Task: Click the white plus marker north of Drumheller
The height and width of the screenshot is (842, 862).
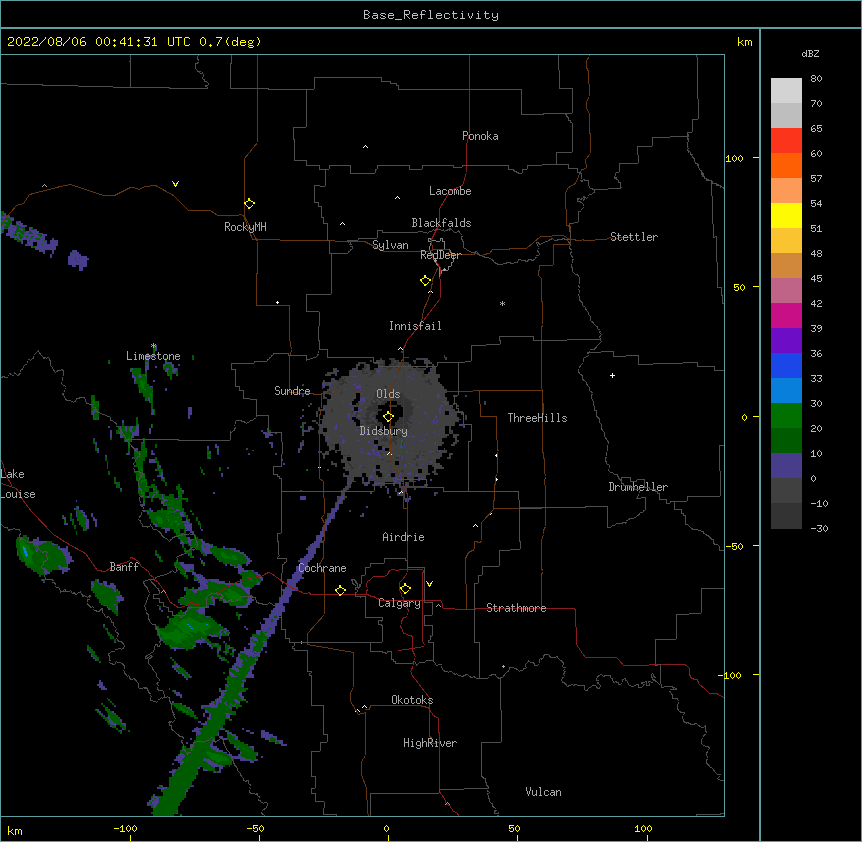Action: click(612, 375)
